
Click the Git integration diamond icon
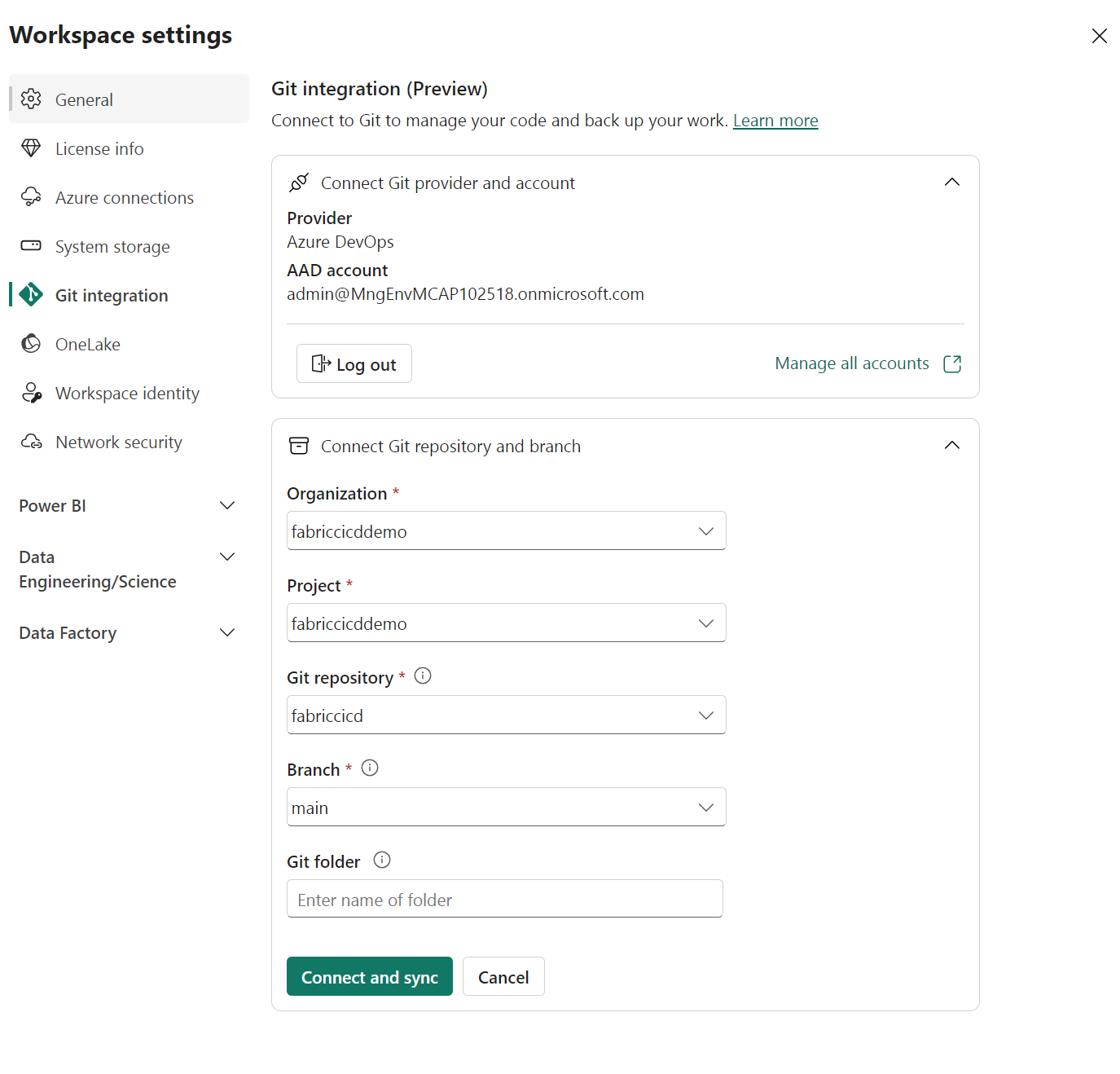[31, 294]
